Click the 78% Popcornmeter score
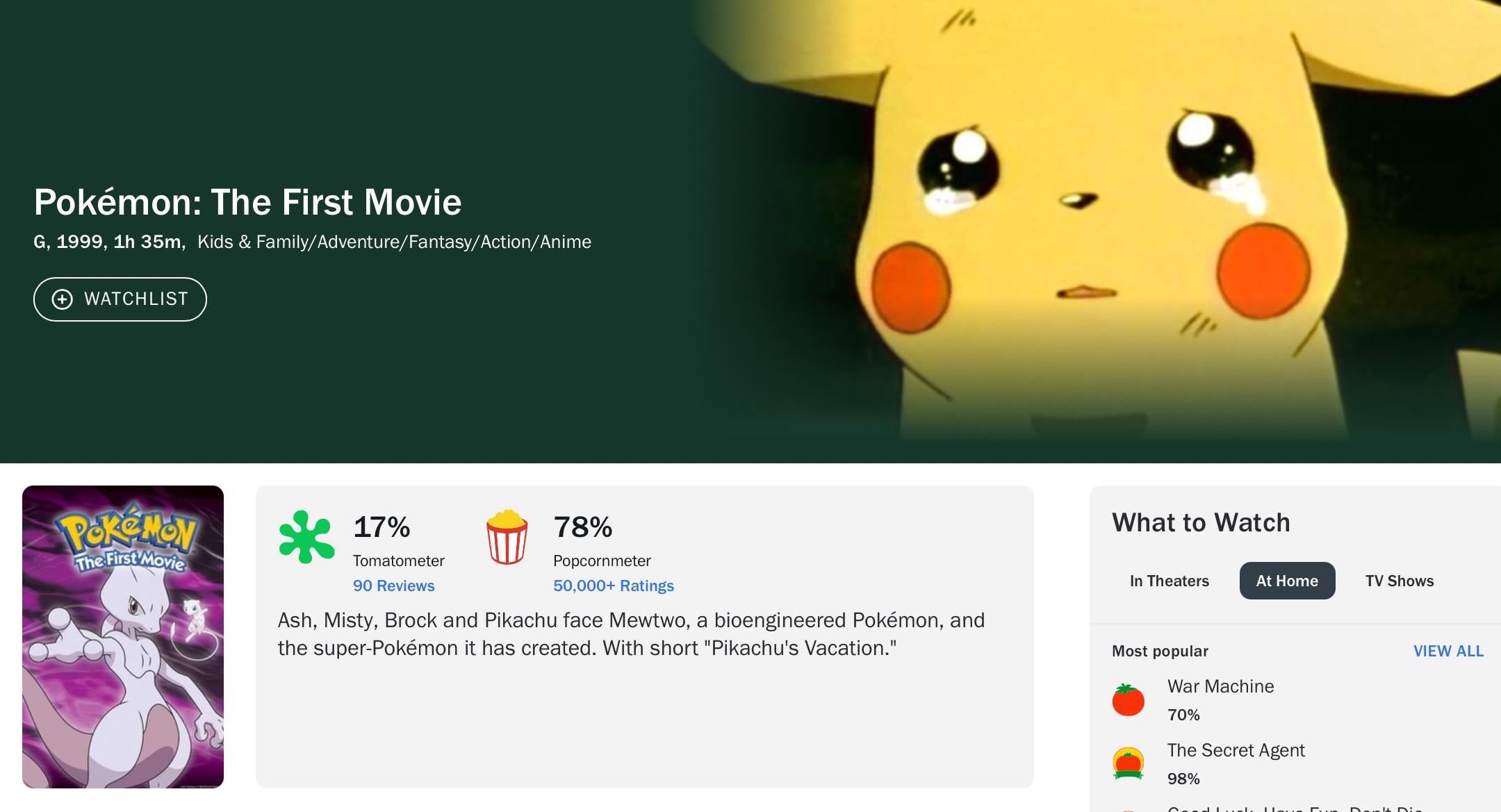Image resolution: width=1501 pixels, height=812 pixels. pos(582,527)
